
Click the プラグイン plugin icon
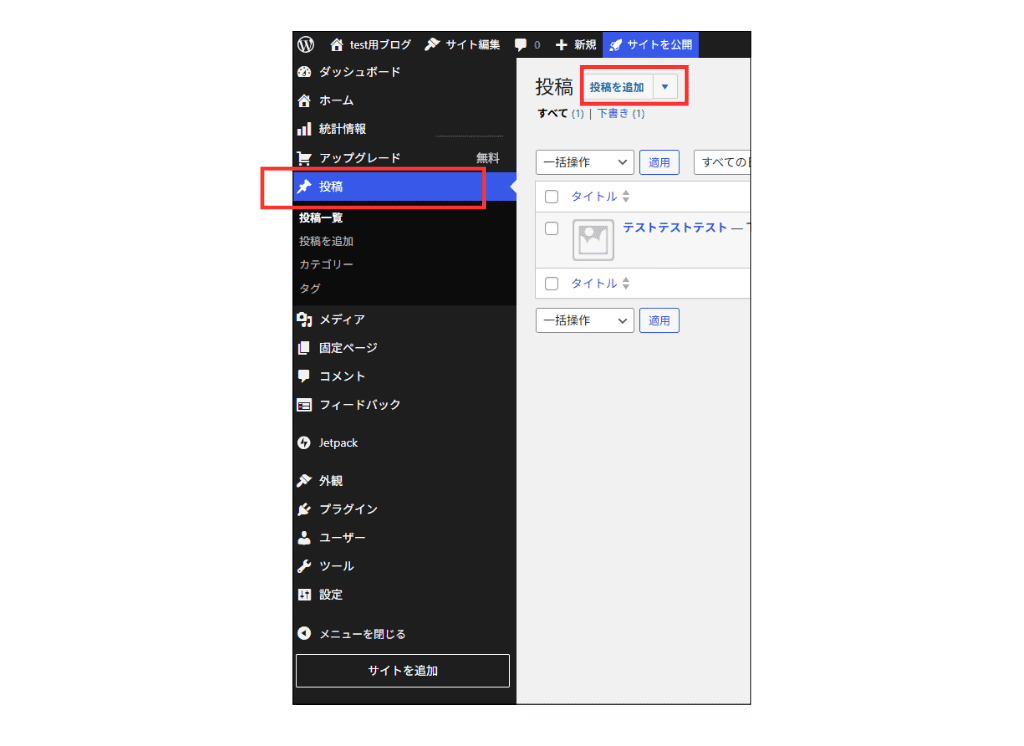pos(306,509)
